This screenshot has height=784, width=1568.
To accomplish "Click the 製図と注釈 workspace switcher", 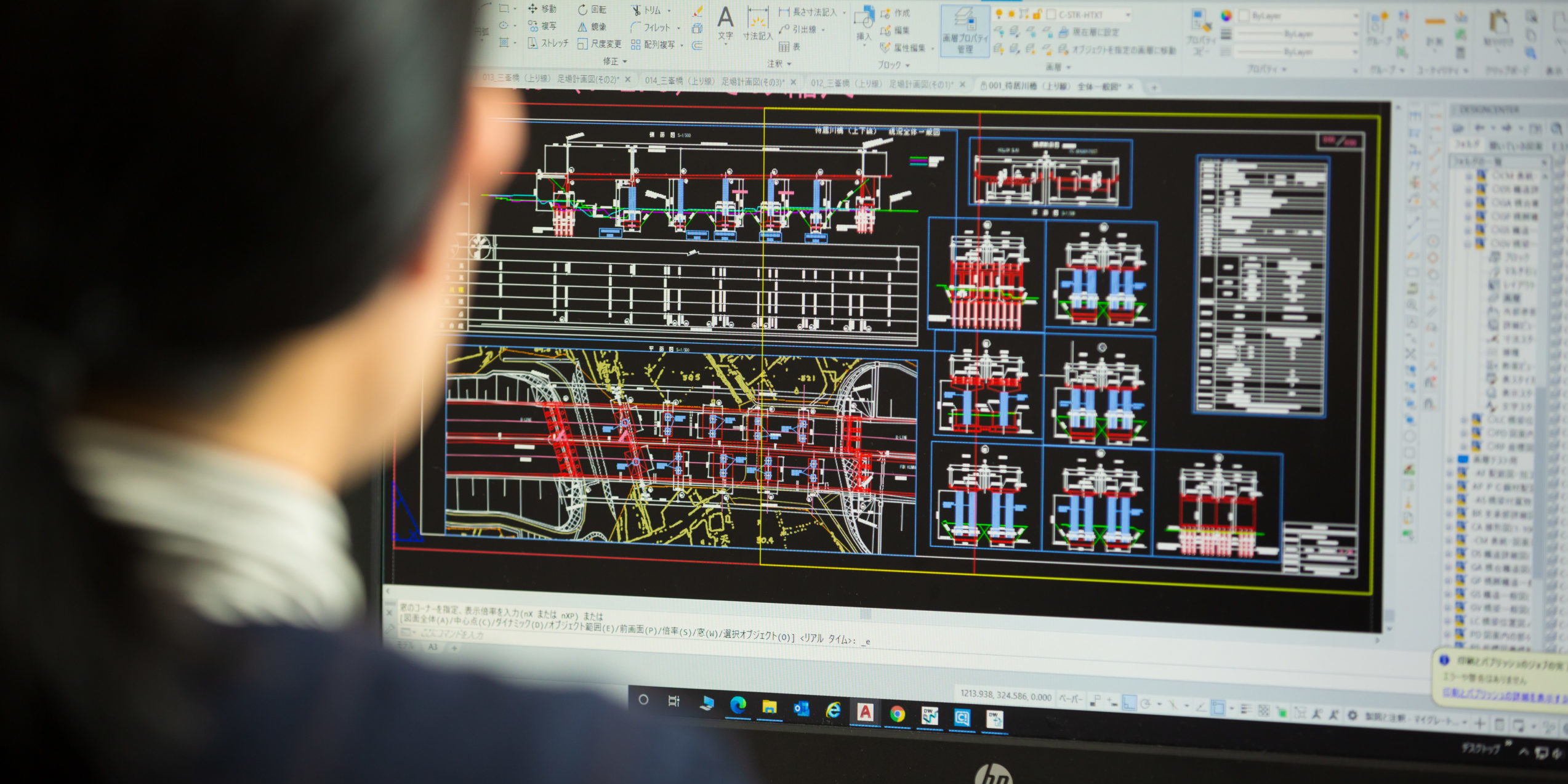I will (1413, 718).
